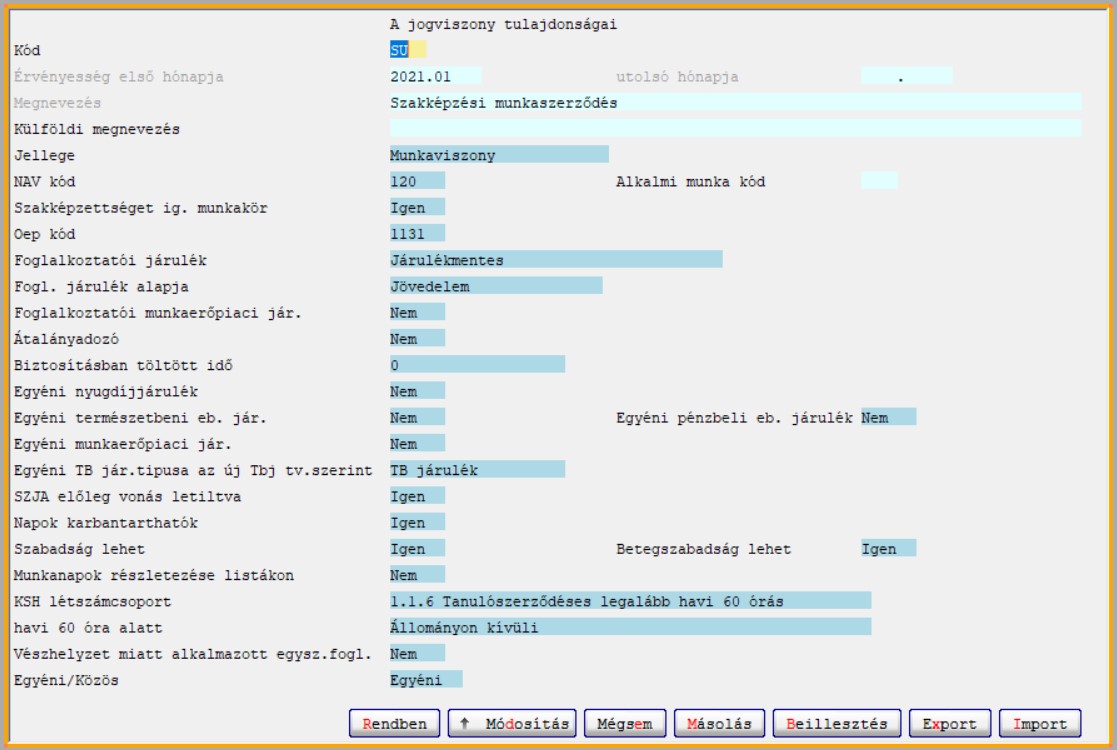The height and width of the screenshot is (750, 1117).
Task: Toggle the Betegszabadság lehet Igen value
Action: point(887,549)
